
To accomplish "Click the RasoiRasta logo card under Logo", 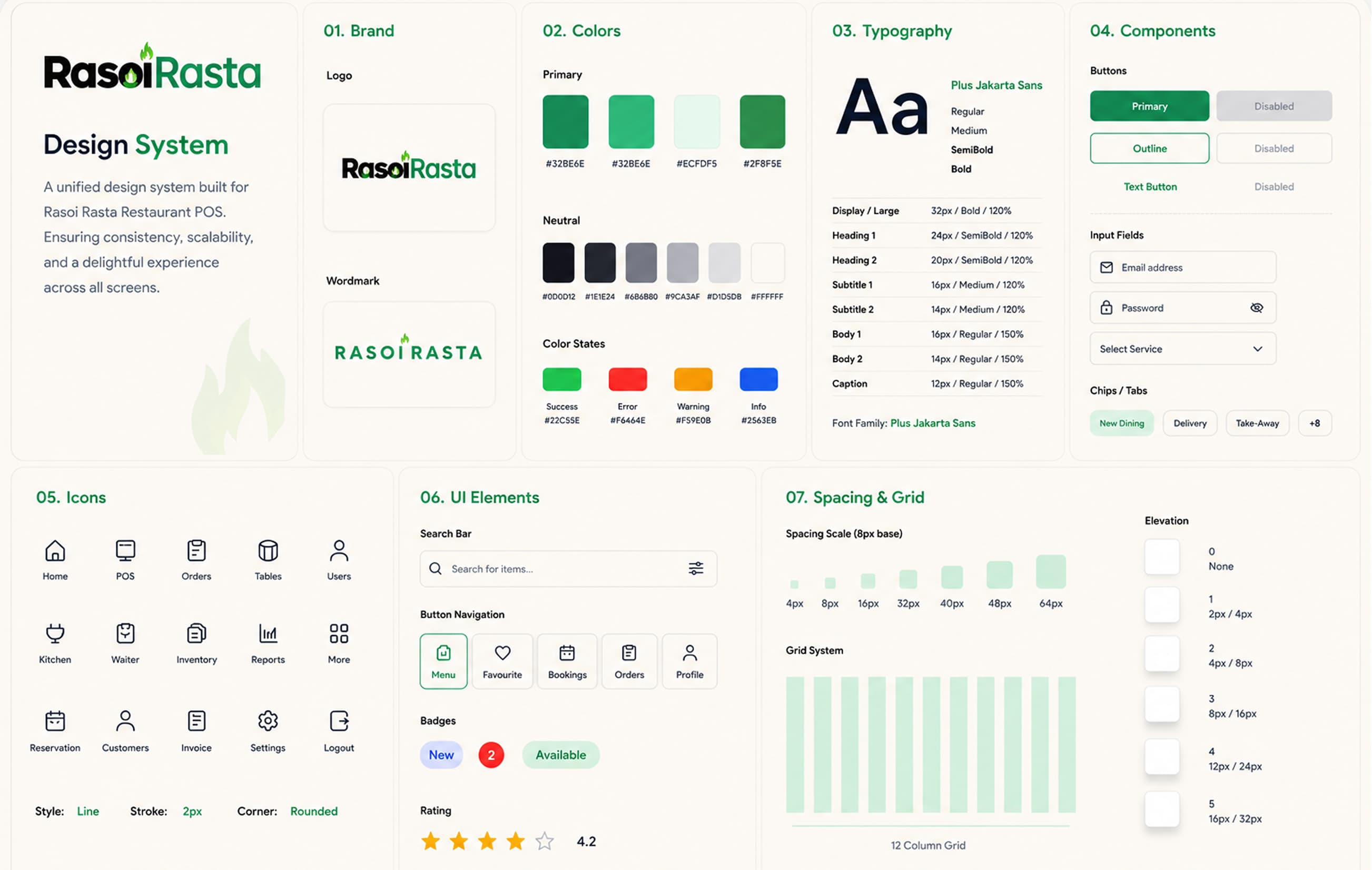I will pyautogui.click(x=409, y=167).
